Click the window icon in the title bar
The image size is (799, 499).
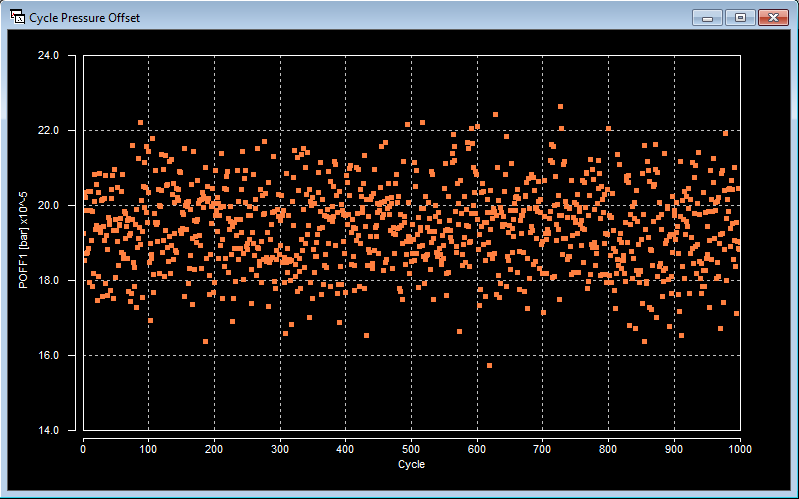tap(16, 17)
